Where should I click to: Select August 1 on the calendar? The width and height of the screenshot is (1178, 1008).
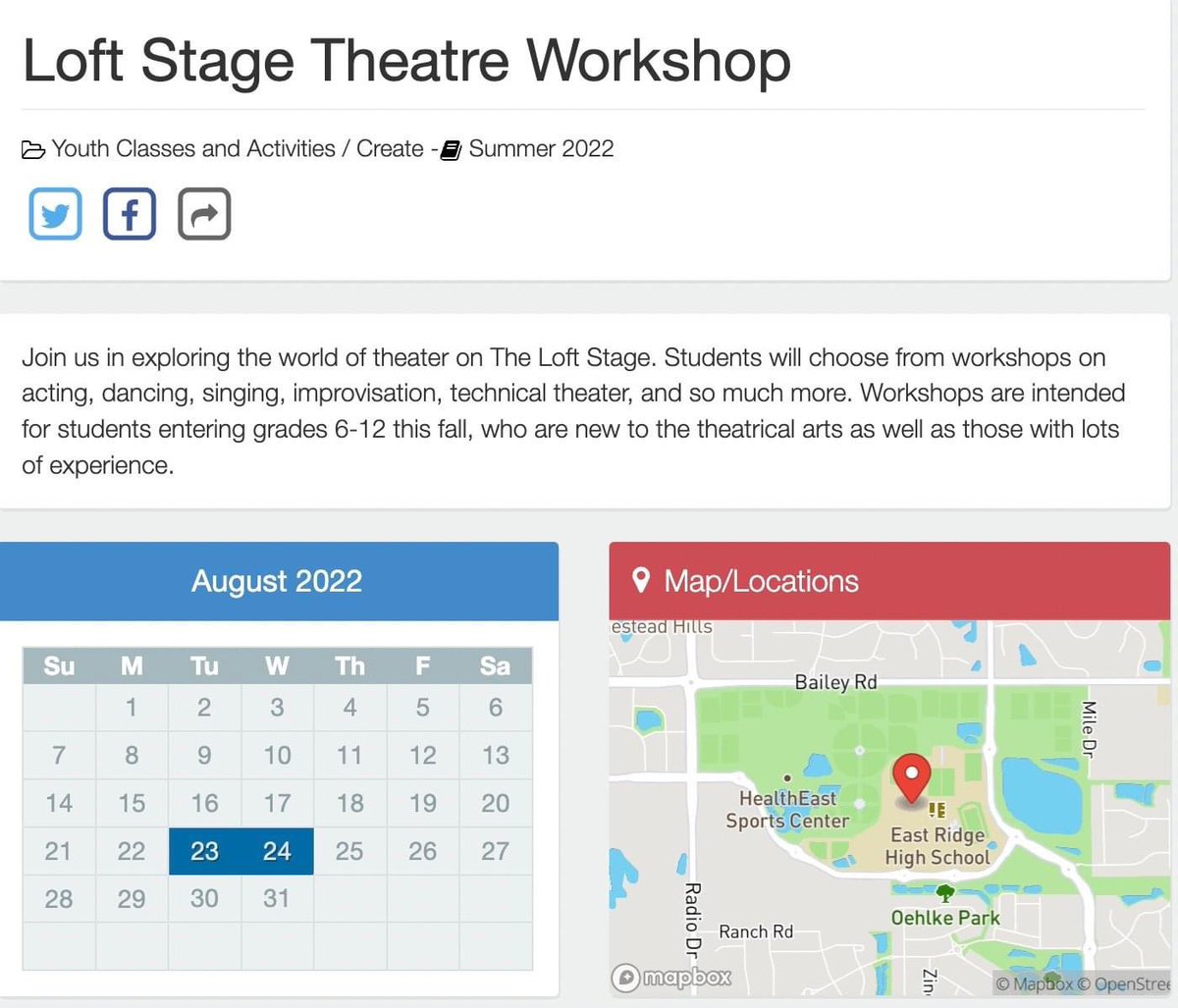(132, 707)
